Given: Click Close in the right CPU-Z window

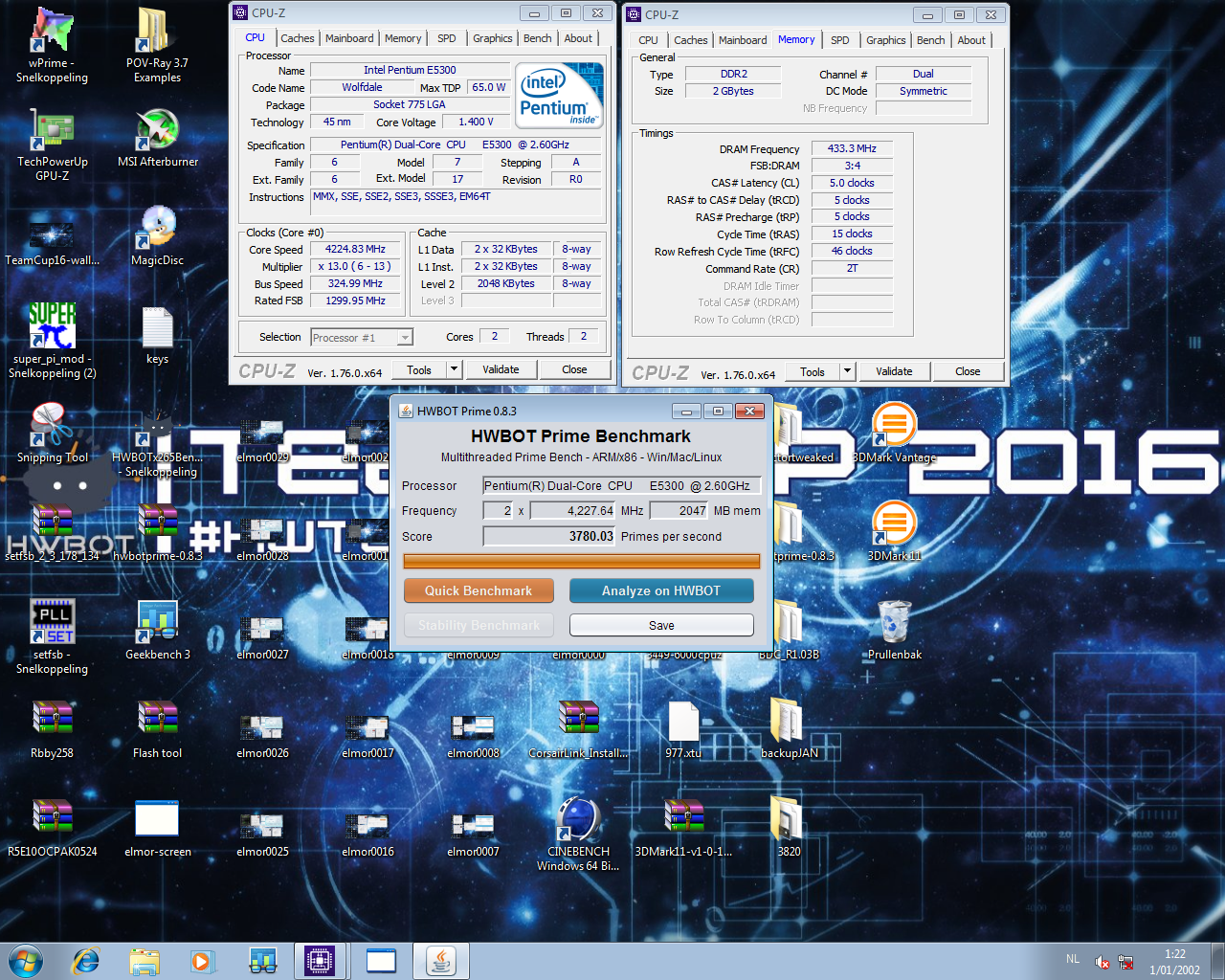Looking at the screenshot, I should pyautogui.click(x=968, y=371).
